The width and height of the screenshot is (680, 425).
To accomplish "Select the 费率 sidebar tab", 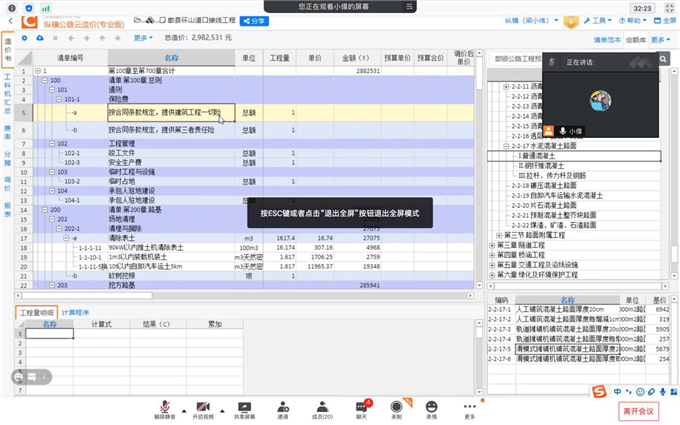I will [7, 132].
